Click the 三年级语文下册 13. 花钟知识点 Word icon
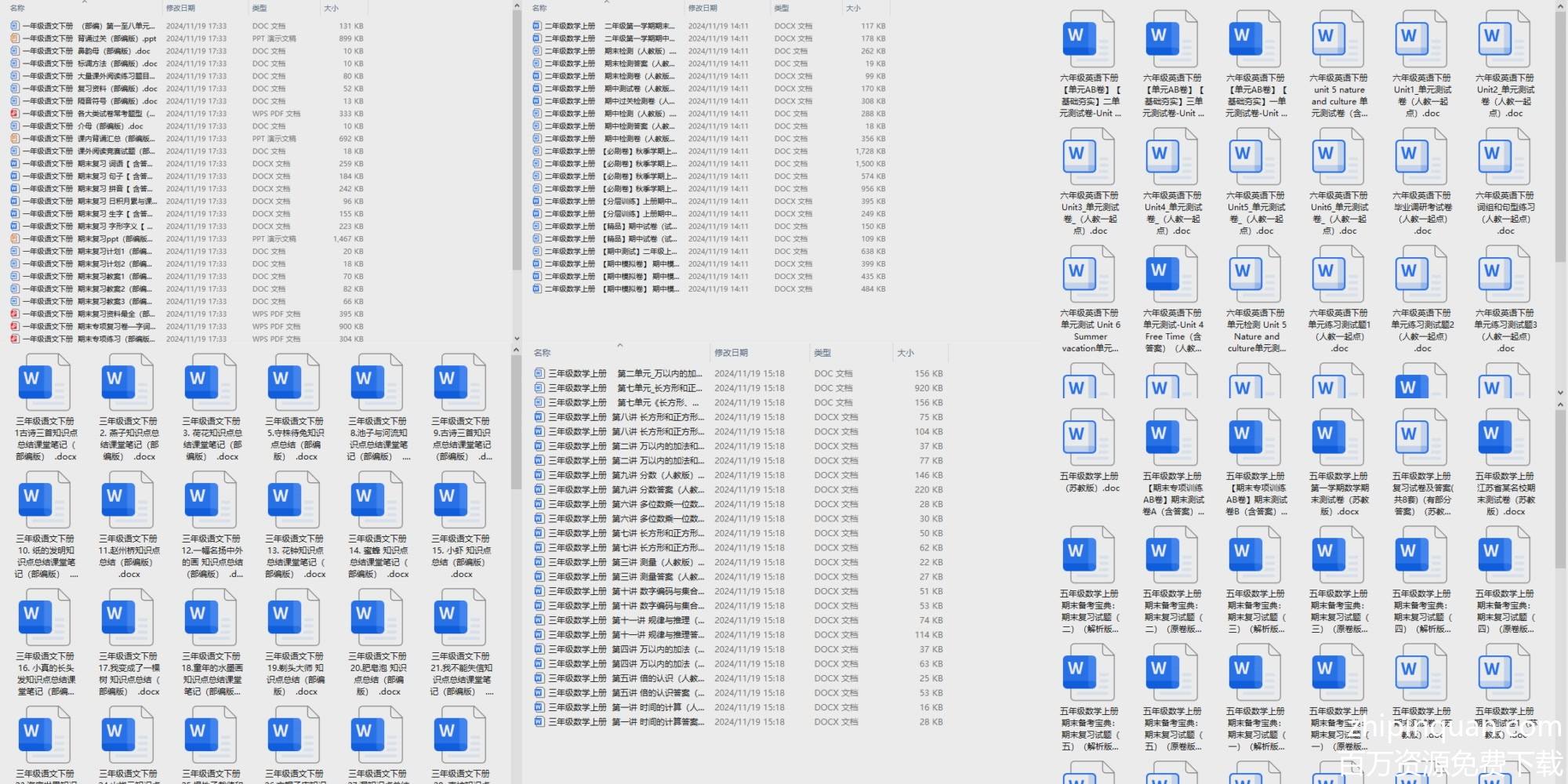 (x=293, y=499)
